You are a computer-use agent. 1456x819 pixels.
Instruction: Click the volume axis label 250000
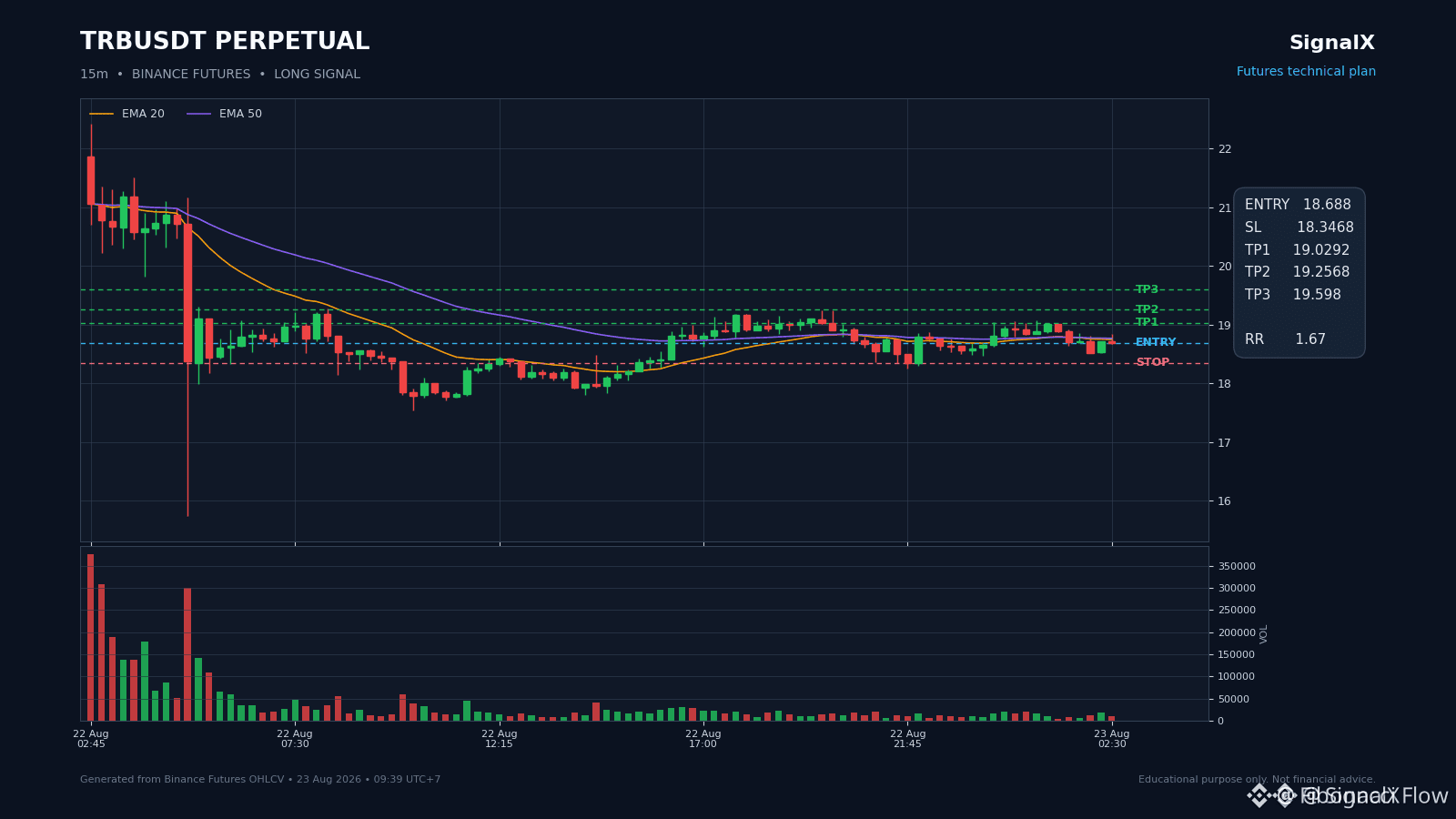[x=1237, y=611]
